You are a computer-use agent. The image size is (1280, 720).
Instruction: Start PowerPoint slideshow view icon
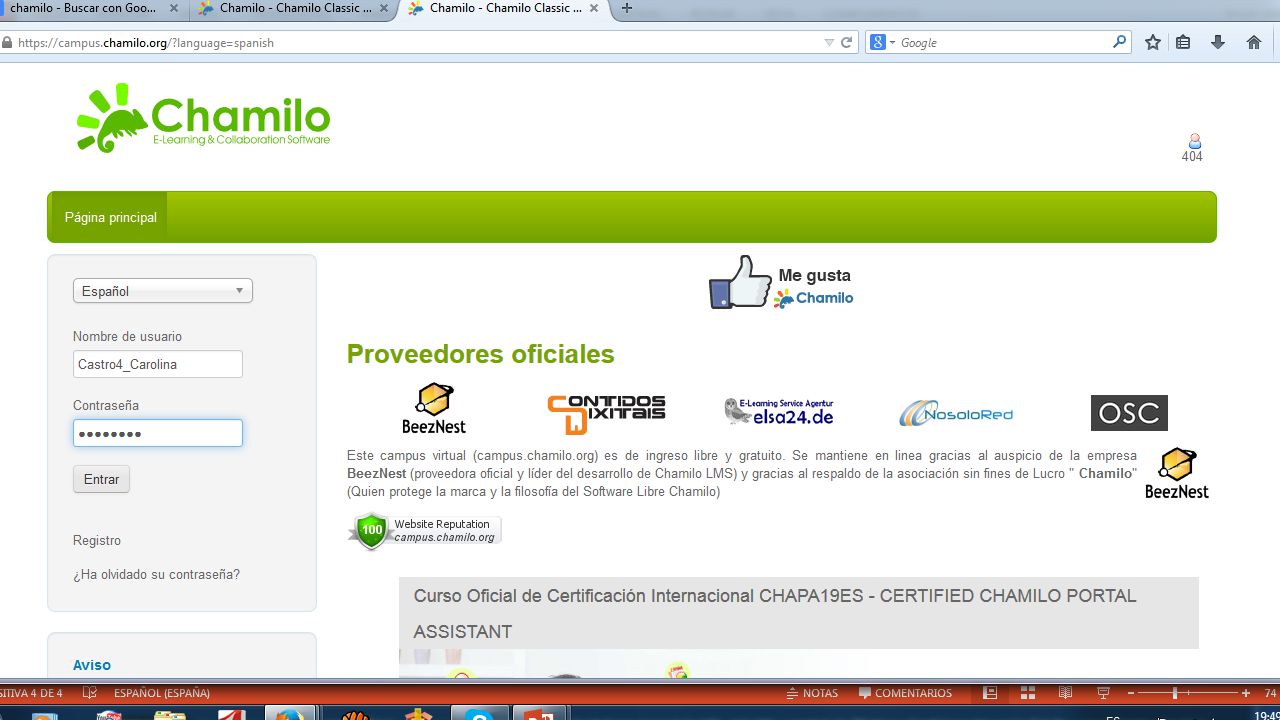[1103, 693]
